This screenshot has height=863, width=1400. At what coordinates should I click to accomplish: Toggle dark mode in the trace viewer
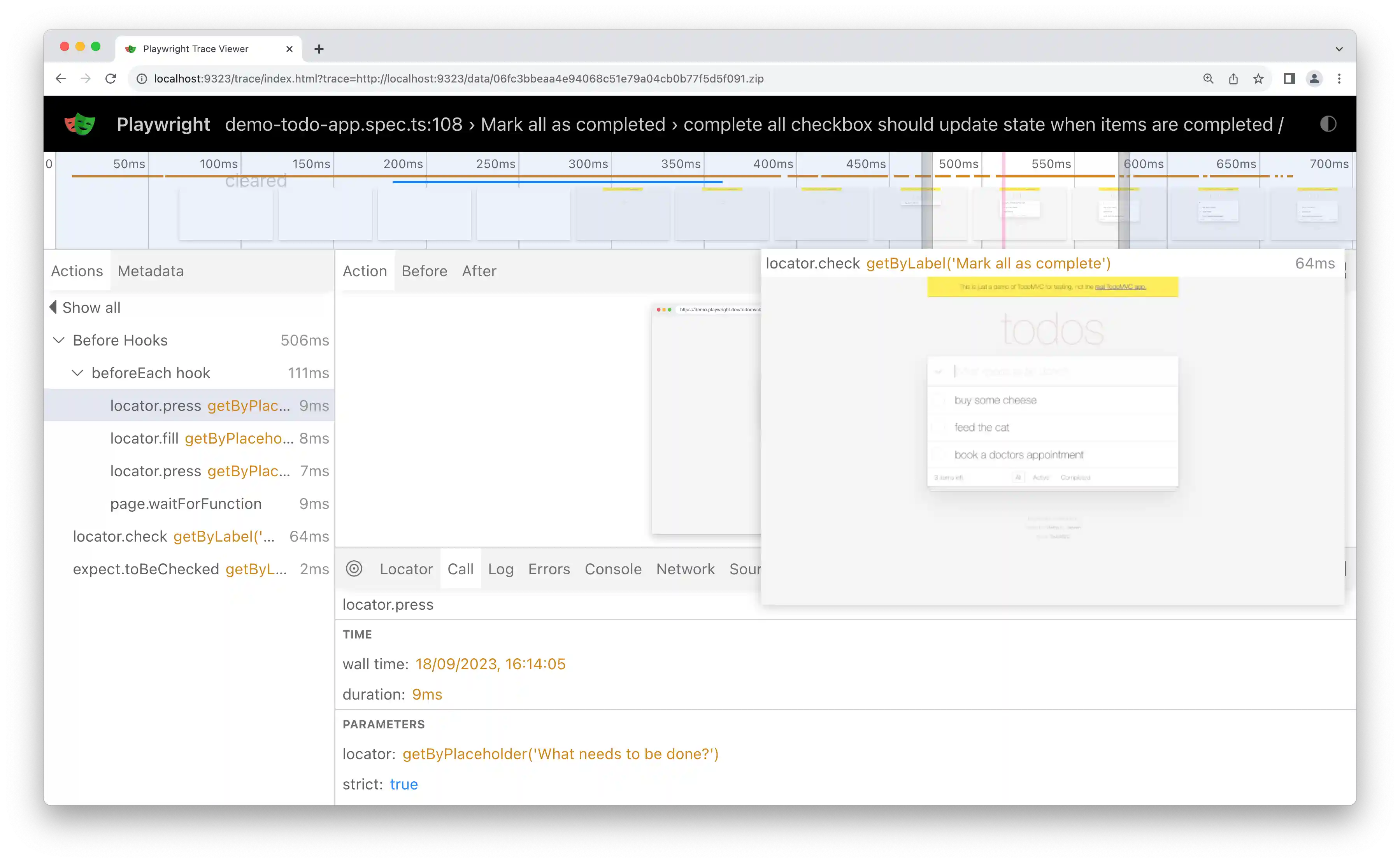1328,124
